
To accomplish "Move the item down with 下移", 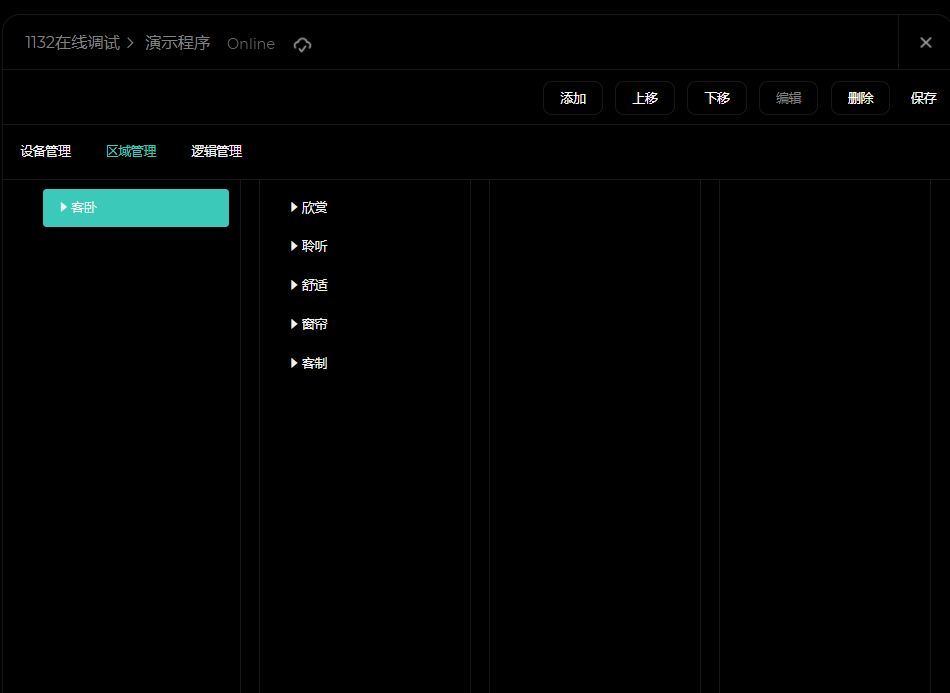I will coord(717,98).
